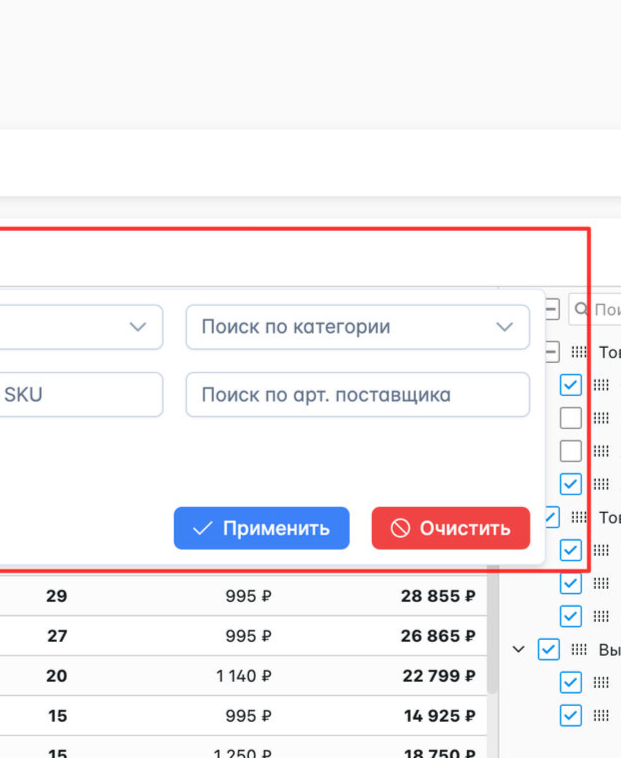
Task: Click the blue Применить button
Action: click(261, 528)
